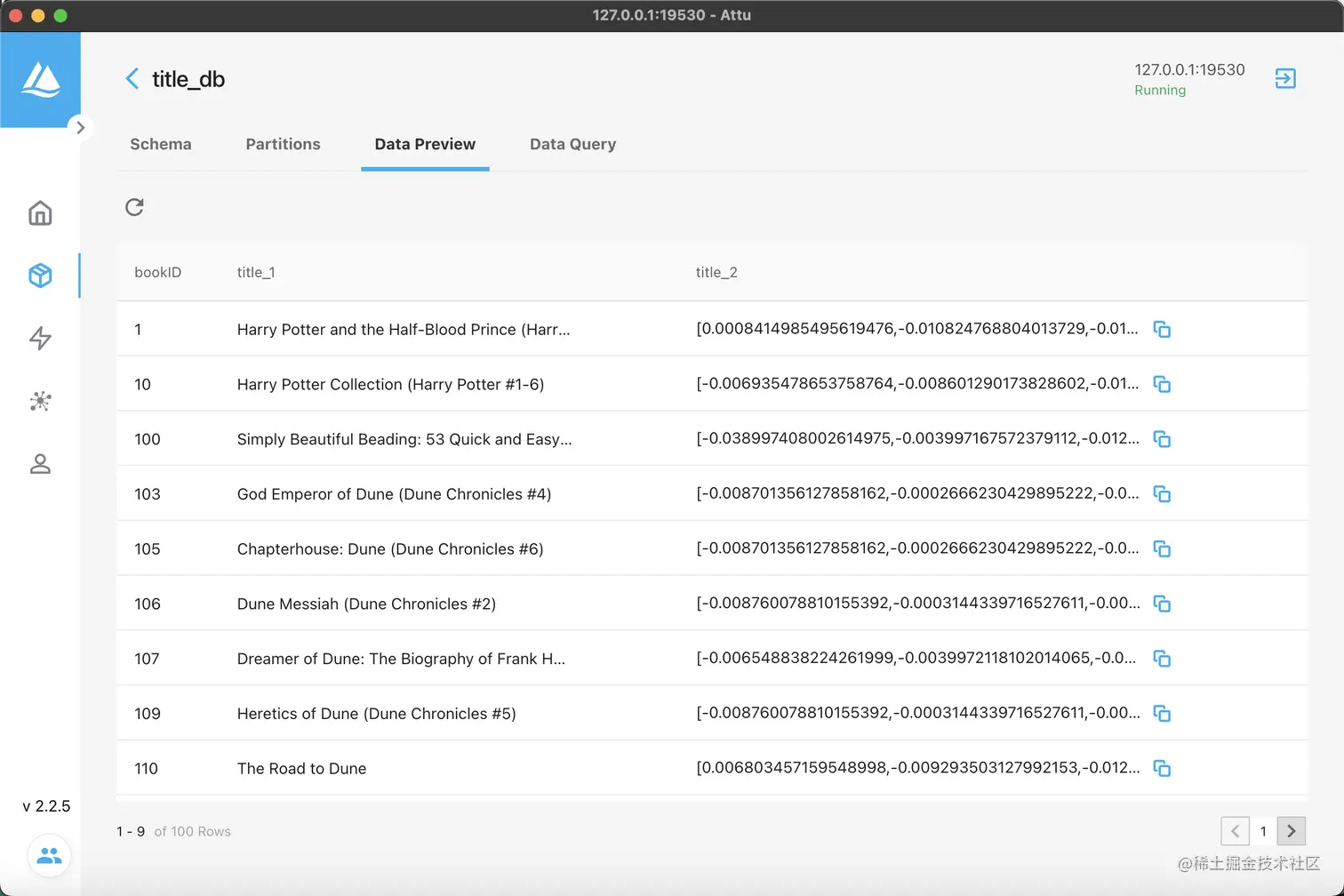The image size is (1344, 896).
Task: Click the Milvus Attu logo
Action: [41, 80]
